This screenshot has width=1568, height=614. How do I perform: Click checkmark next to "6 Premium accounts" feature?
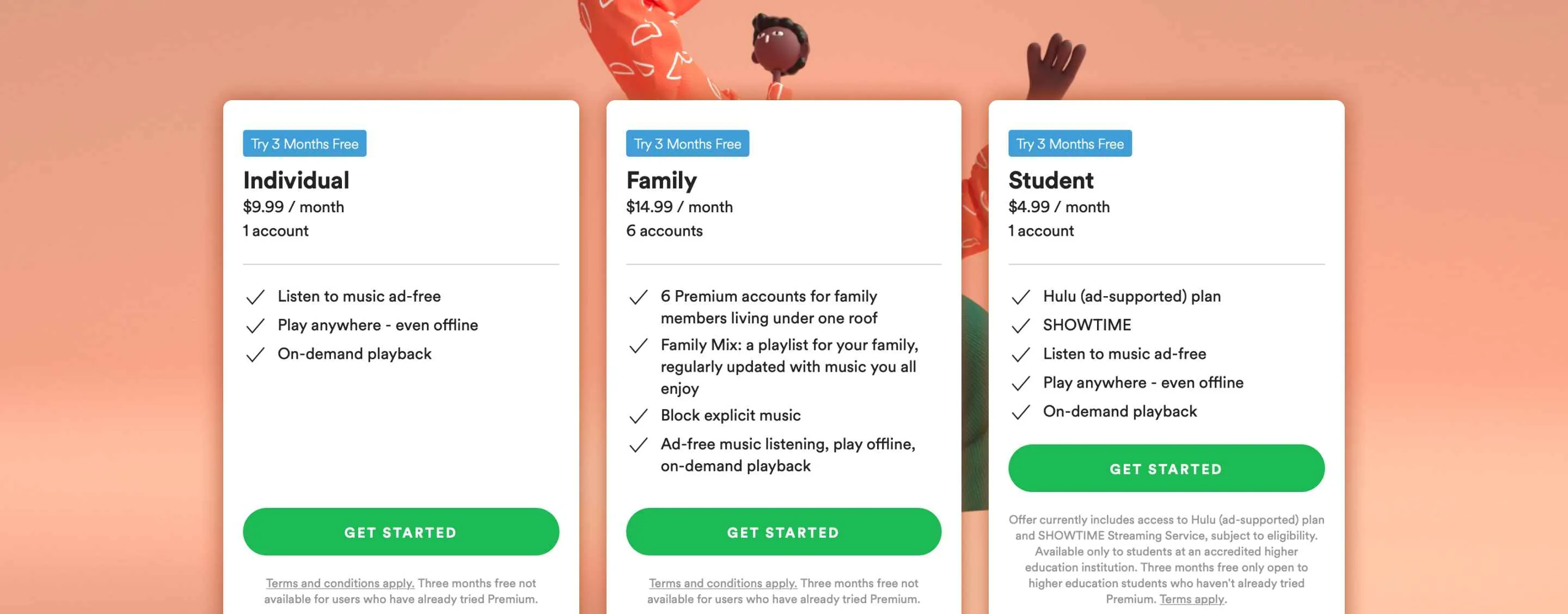tap(638, 297)
